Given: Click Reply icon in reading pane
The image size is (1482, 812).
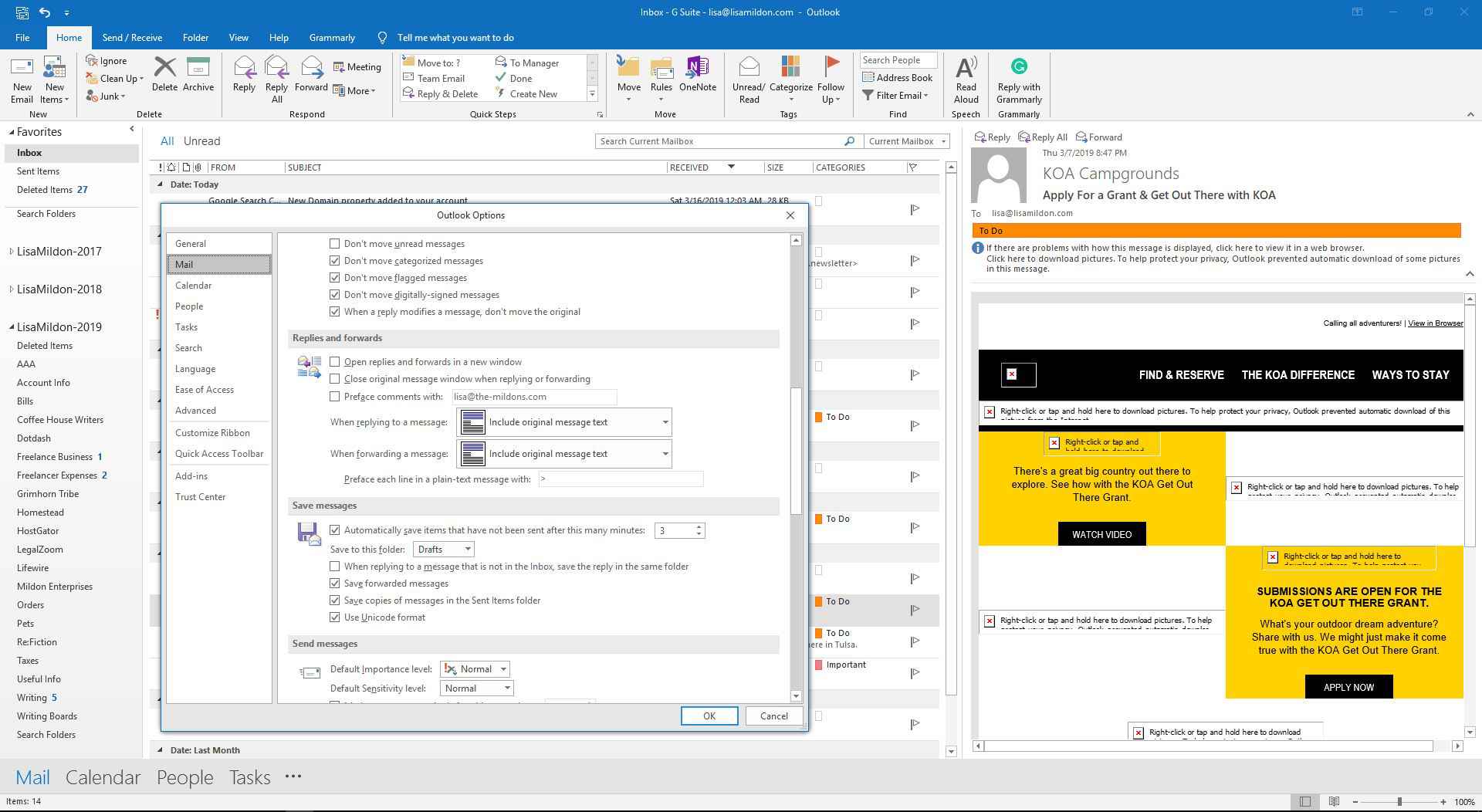Looking at the screenshot, I should click(x=980, y=137).
